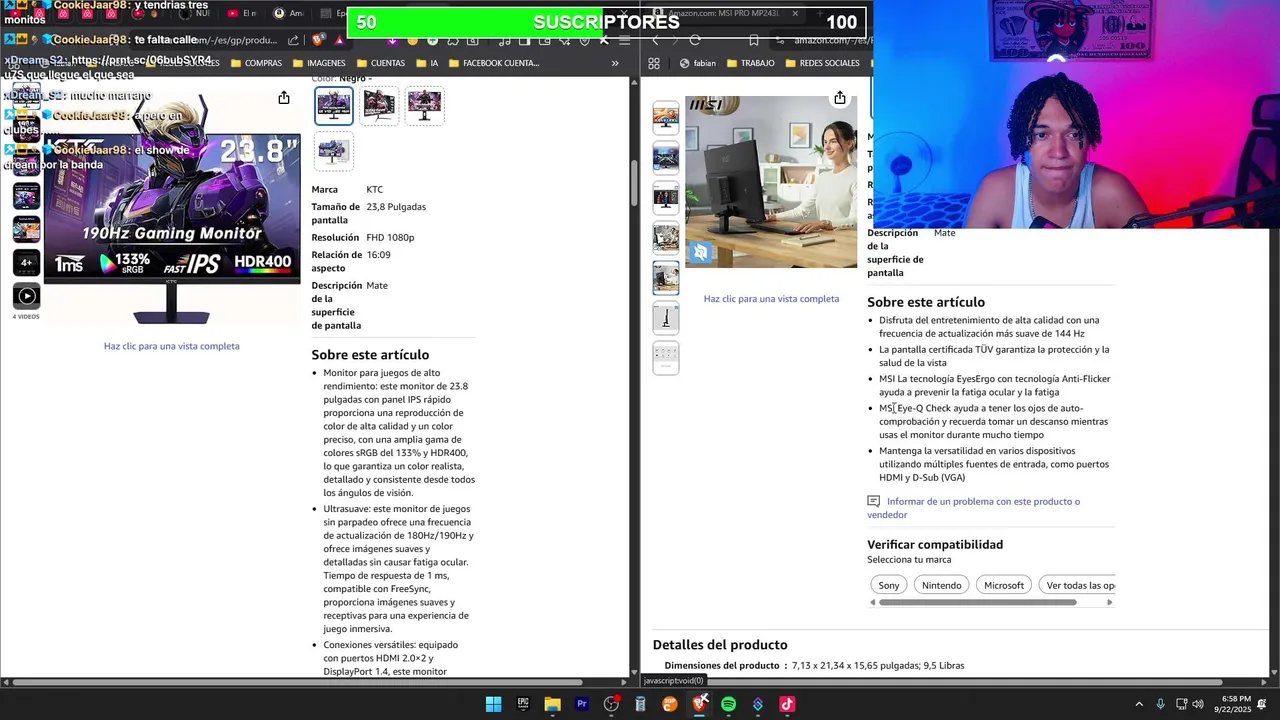The height and width of the screenshot is (720, 1280).
Task: Open IMAGENES bookmarks folder
Action: click(319, 63)
